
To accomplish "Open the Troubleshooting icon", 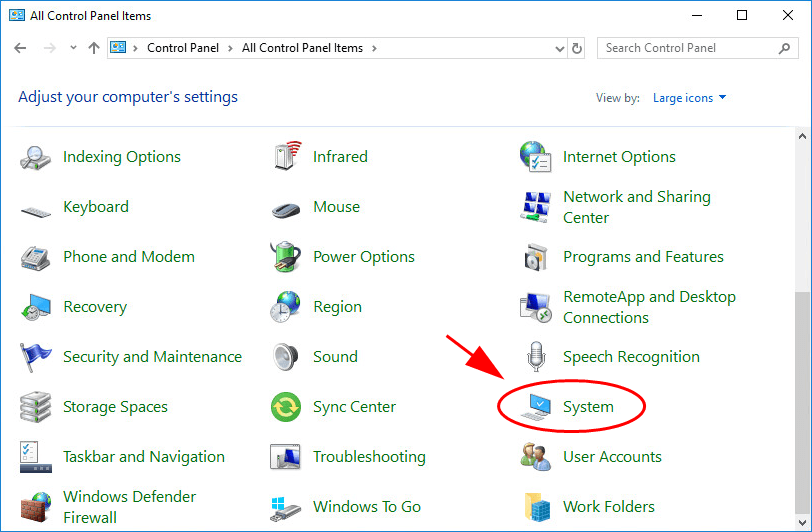I will tap(285, 457).
